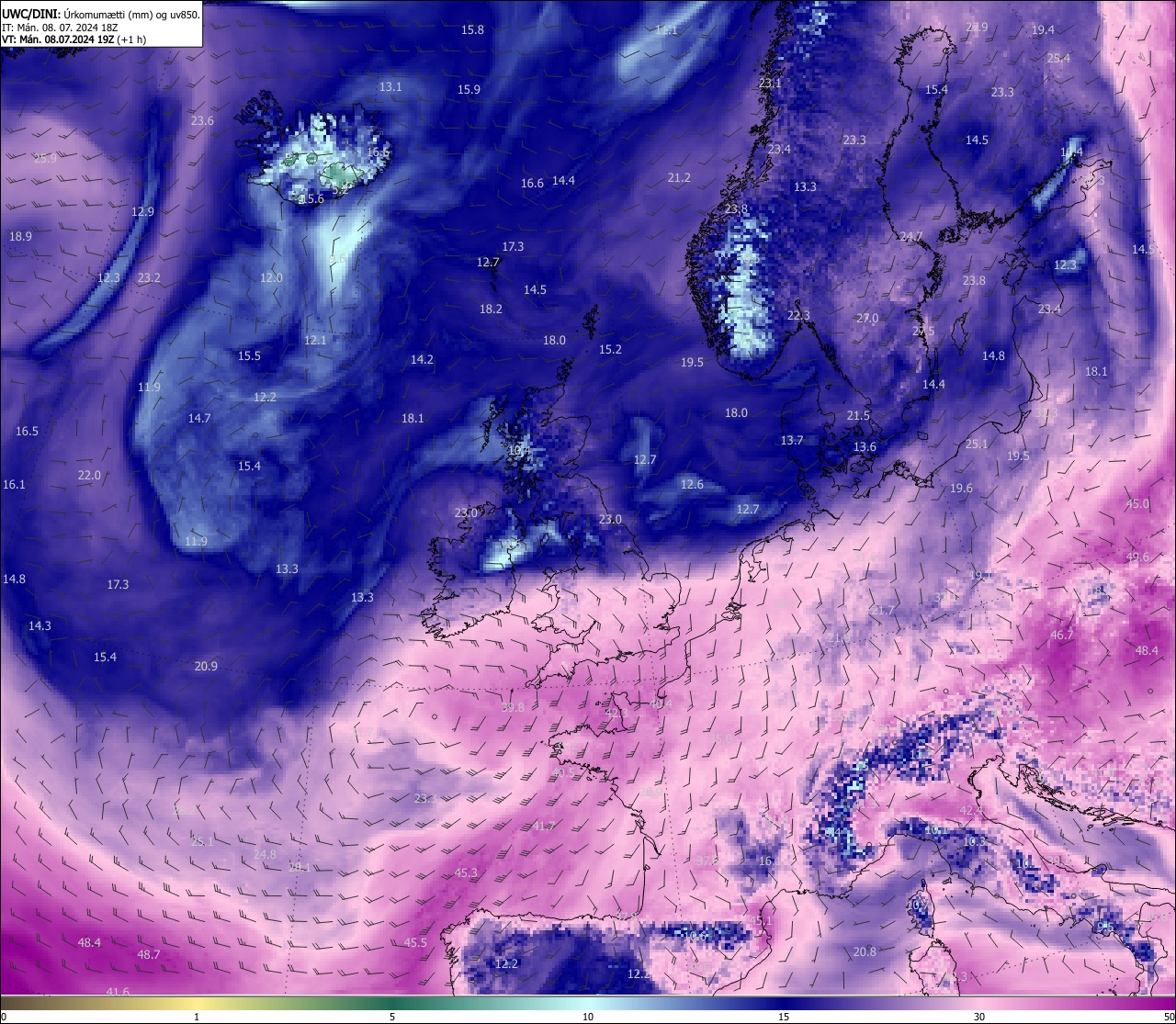Click the colorbar tick label '15'
Image resolution: width=1176 pixels, height=1024 pixels.
pyautogui.click(x=784, y=1017)
